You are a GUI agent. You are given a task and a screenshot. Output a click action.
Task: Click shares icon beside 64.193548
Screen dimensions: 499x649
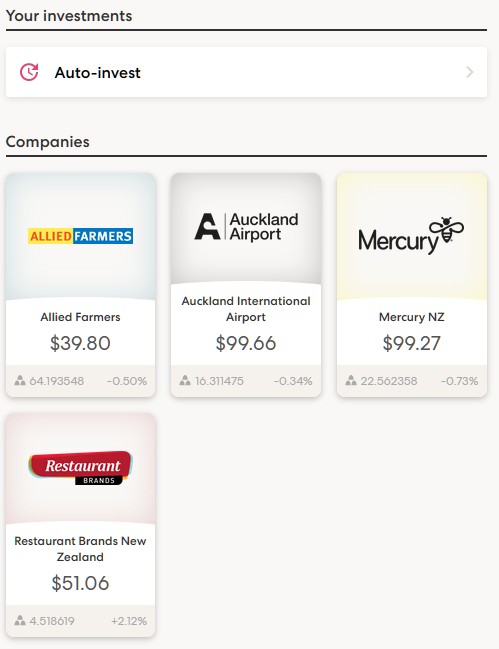coord(20,380)
